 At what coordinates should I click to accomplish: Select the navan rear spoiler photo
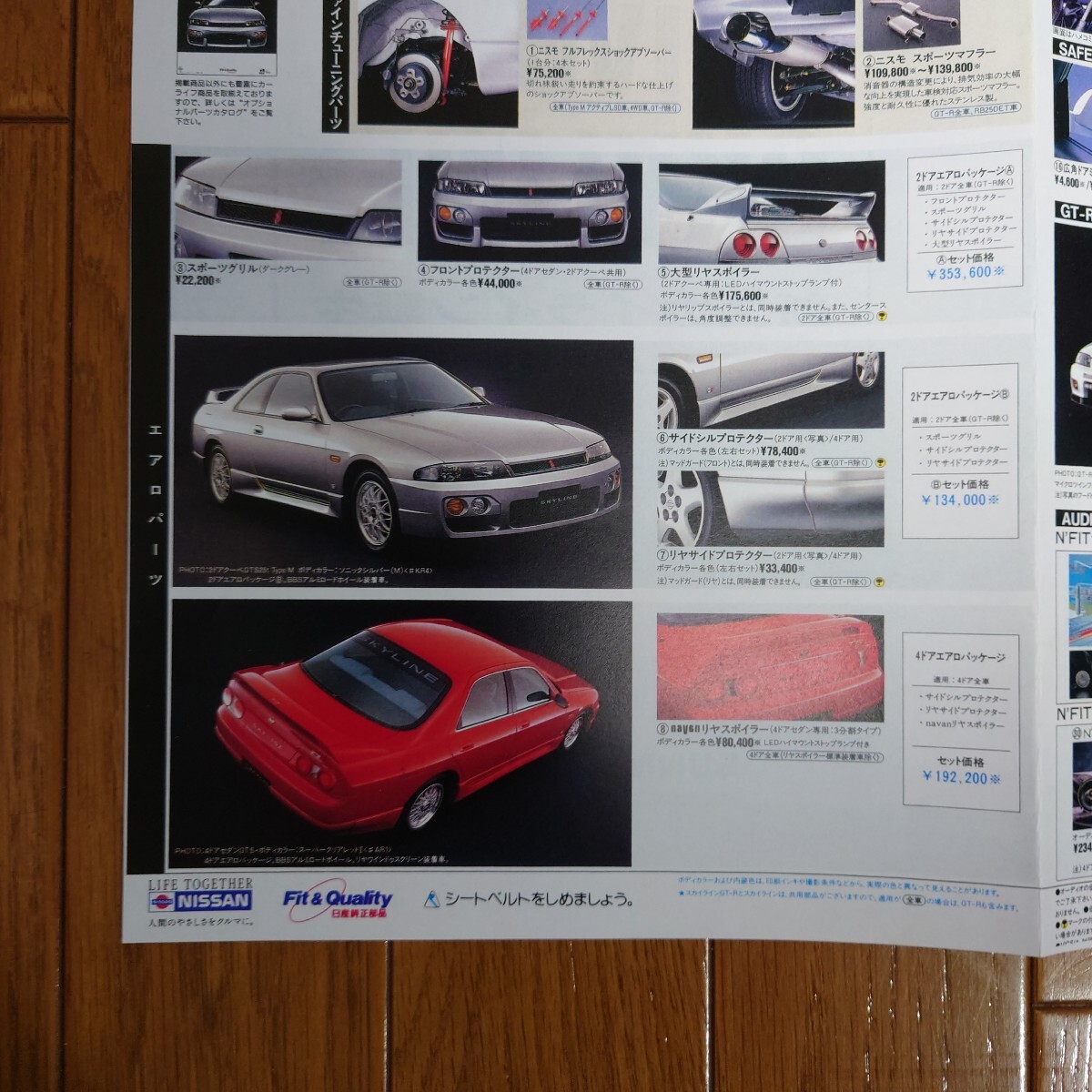coord(771,666)
